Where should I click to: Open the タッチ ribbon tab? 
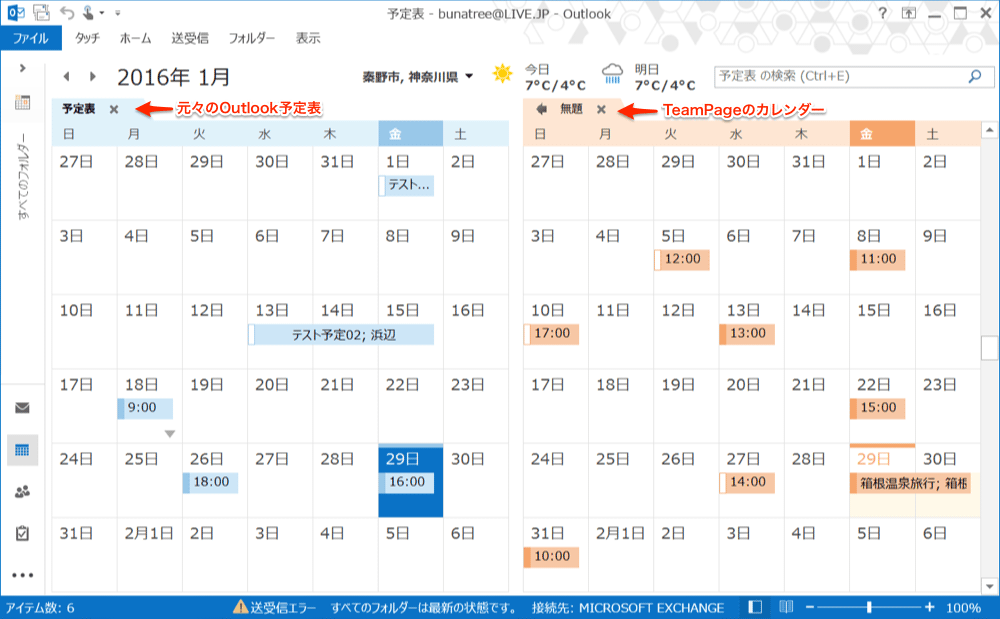click(87, 38)
